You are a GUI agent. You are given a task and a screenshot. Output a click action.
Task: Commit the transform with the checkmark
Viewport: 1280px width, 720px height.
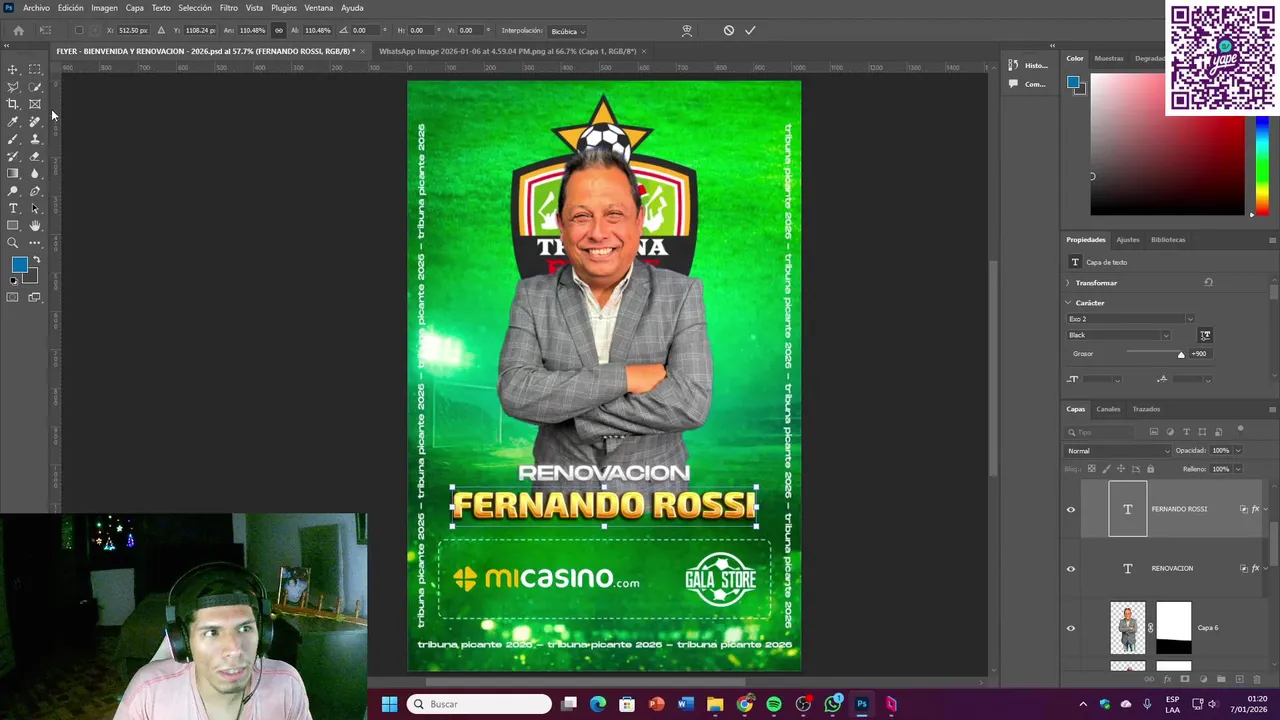coord(750,30)
